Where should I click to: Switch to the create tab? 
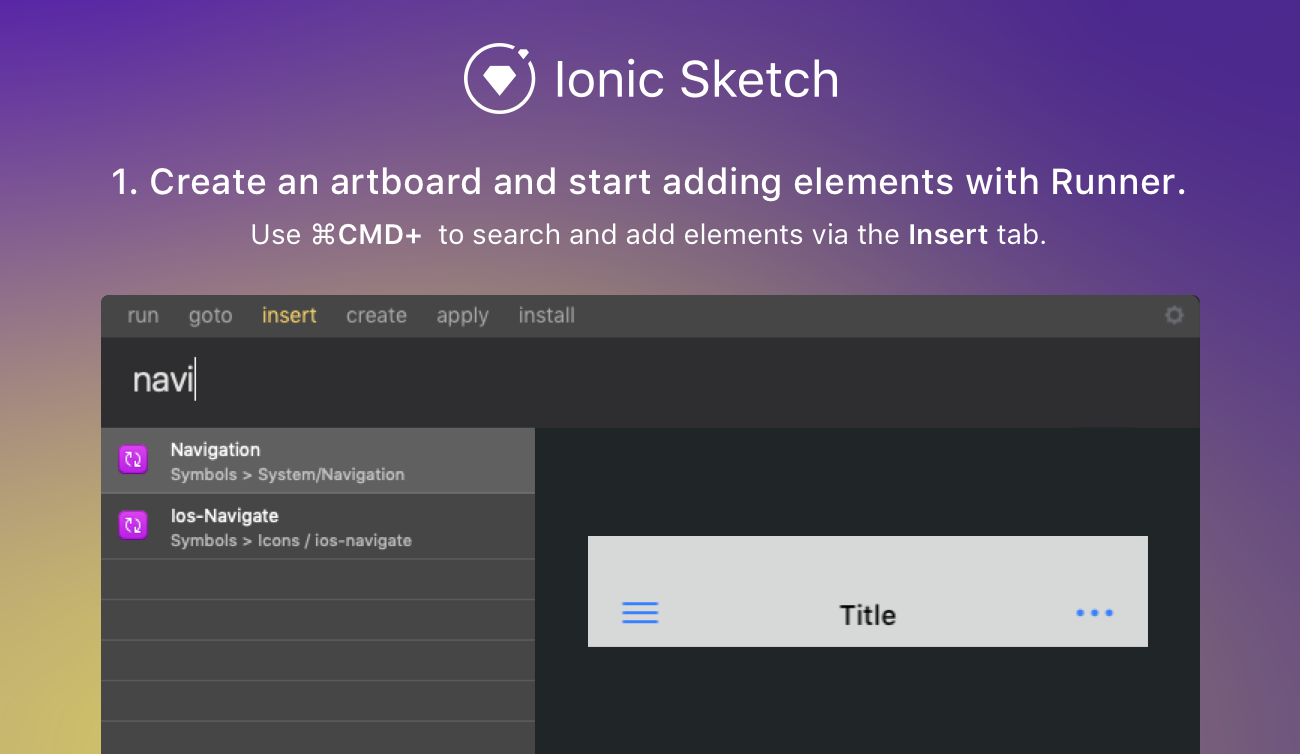click(x=376, y=315)
